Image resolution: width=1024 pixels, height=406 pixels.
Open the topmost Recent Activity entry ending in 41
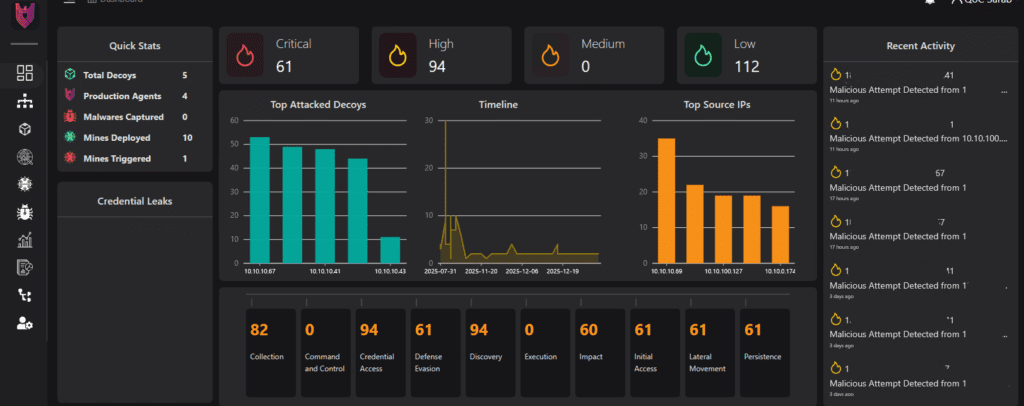click(x=918, y=87)
